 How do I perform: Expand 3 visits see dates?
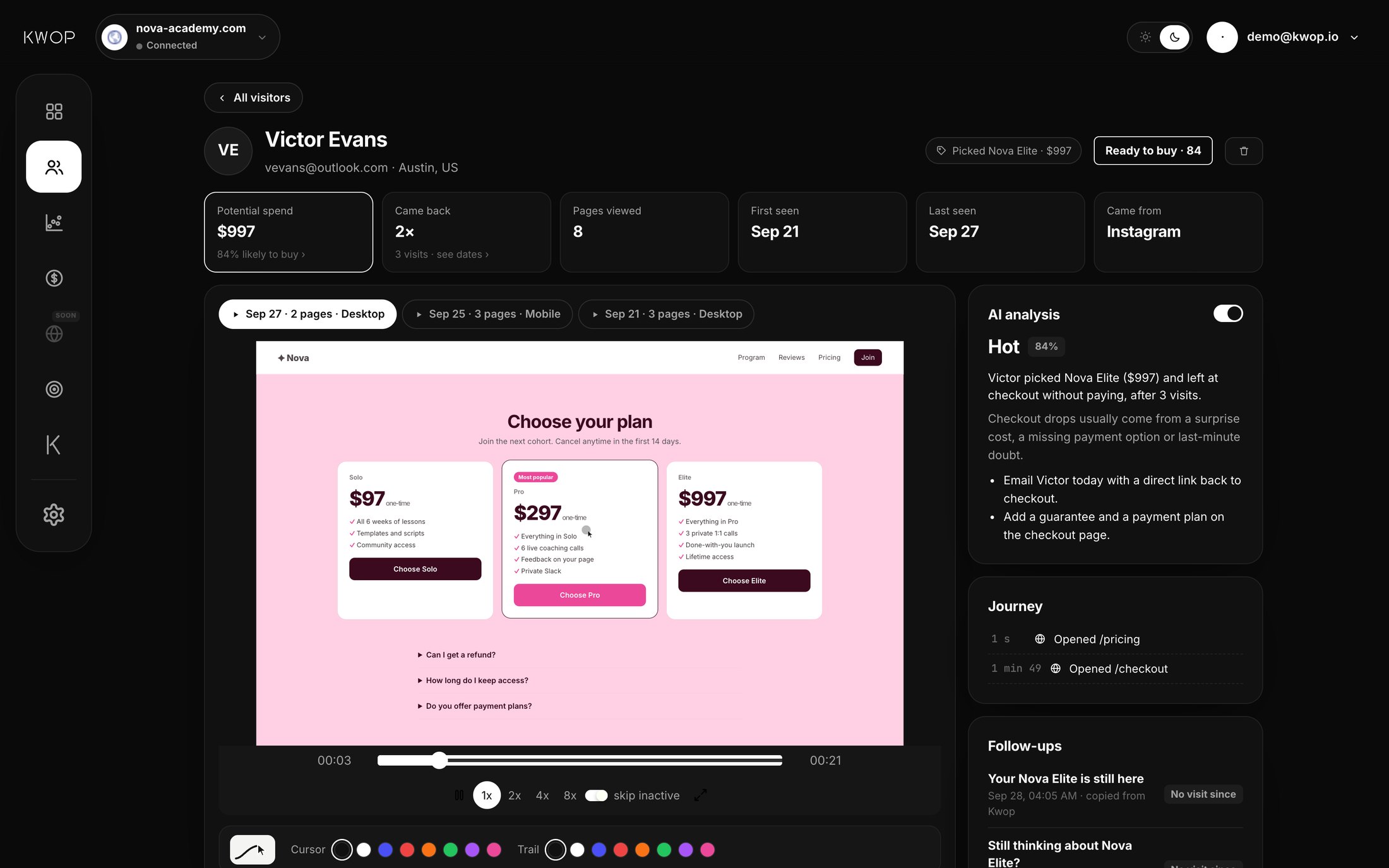click(x=442, y=254)
